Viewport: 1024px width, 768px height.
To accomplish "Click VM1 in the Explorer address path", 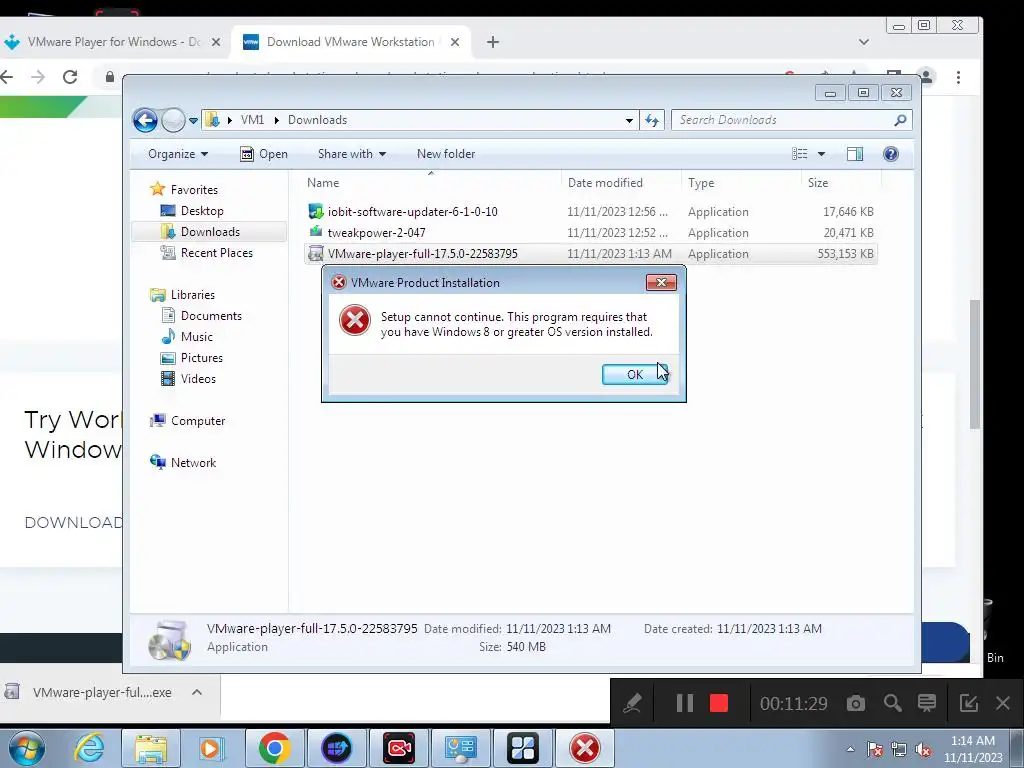I will click(252, 120).
